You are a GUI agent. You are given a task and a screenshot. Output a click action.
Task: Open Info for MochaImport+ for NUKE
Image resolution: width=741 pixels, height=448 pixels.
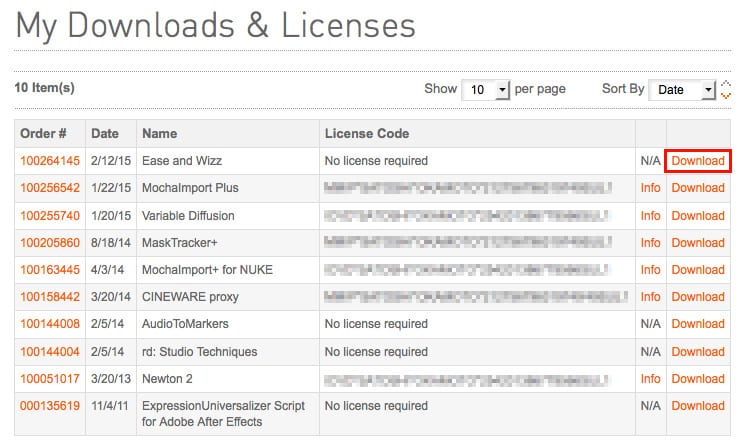click(x=650, y=269)
